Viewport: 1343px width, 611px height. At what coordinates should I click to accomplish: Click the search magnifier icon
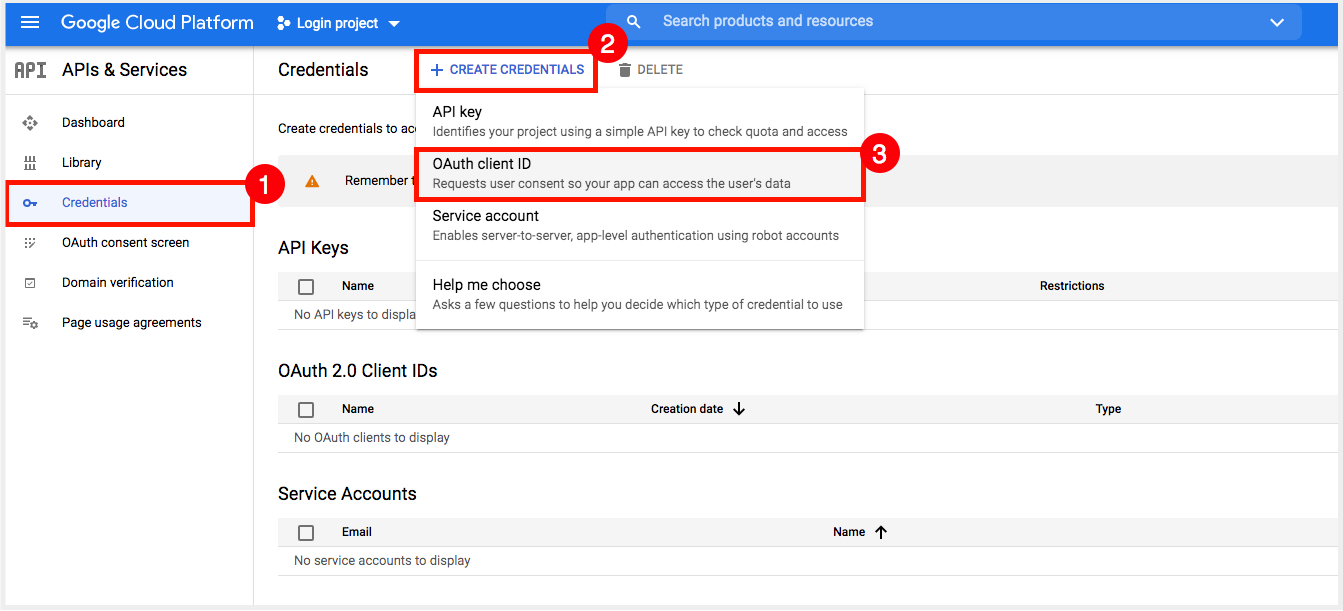click(633, 22)
